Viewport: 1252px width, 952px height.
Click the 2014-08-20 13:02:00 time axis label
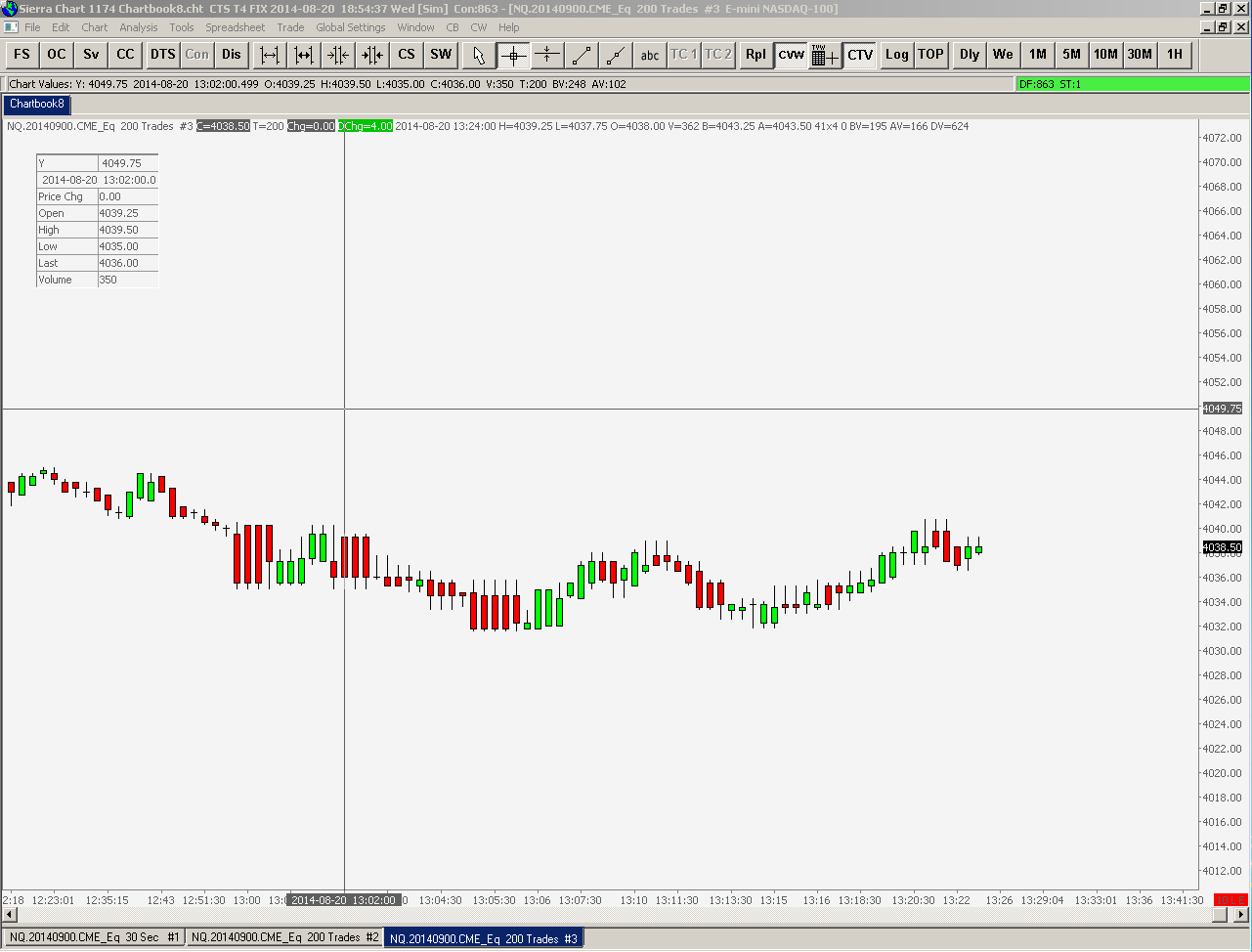[x=344, y=900]
